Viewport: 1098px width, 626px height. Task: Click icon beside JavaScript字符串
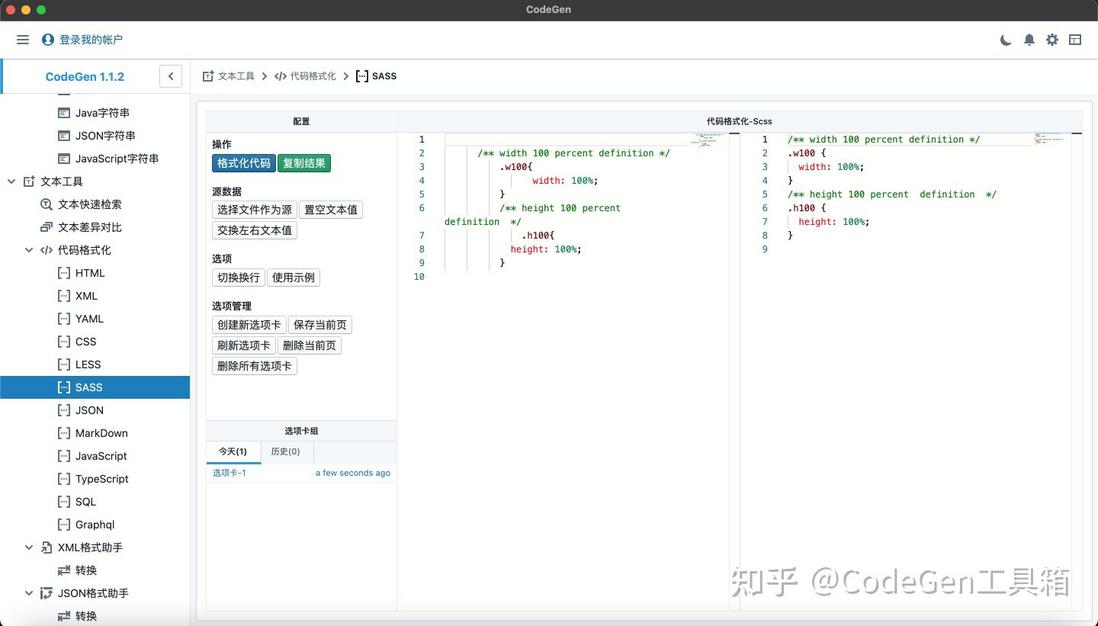point(64,159)
